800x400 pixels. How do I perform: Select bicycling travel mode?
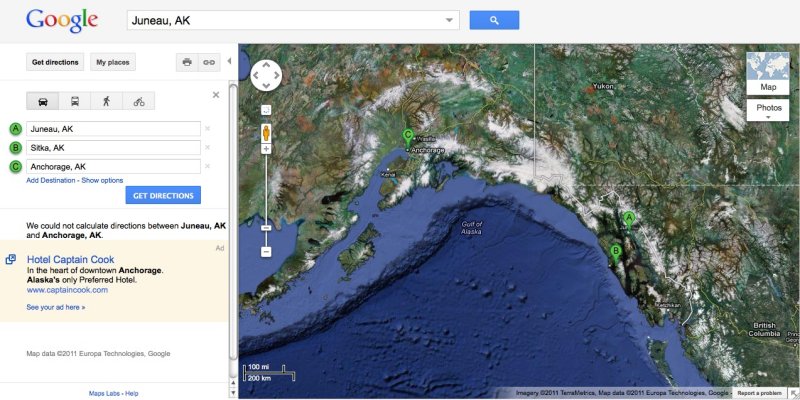[139, 101]
